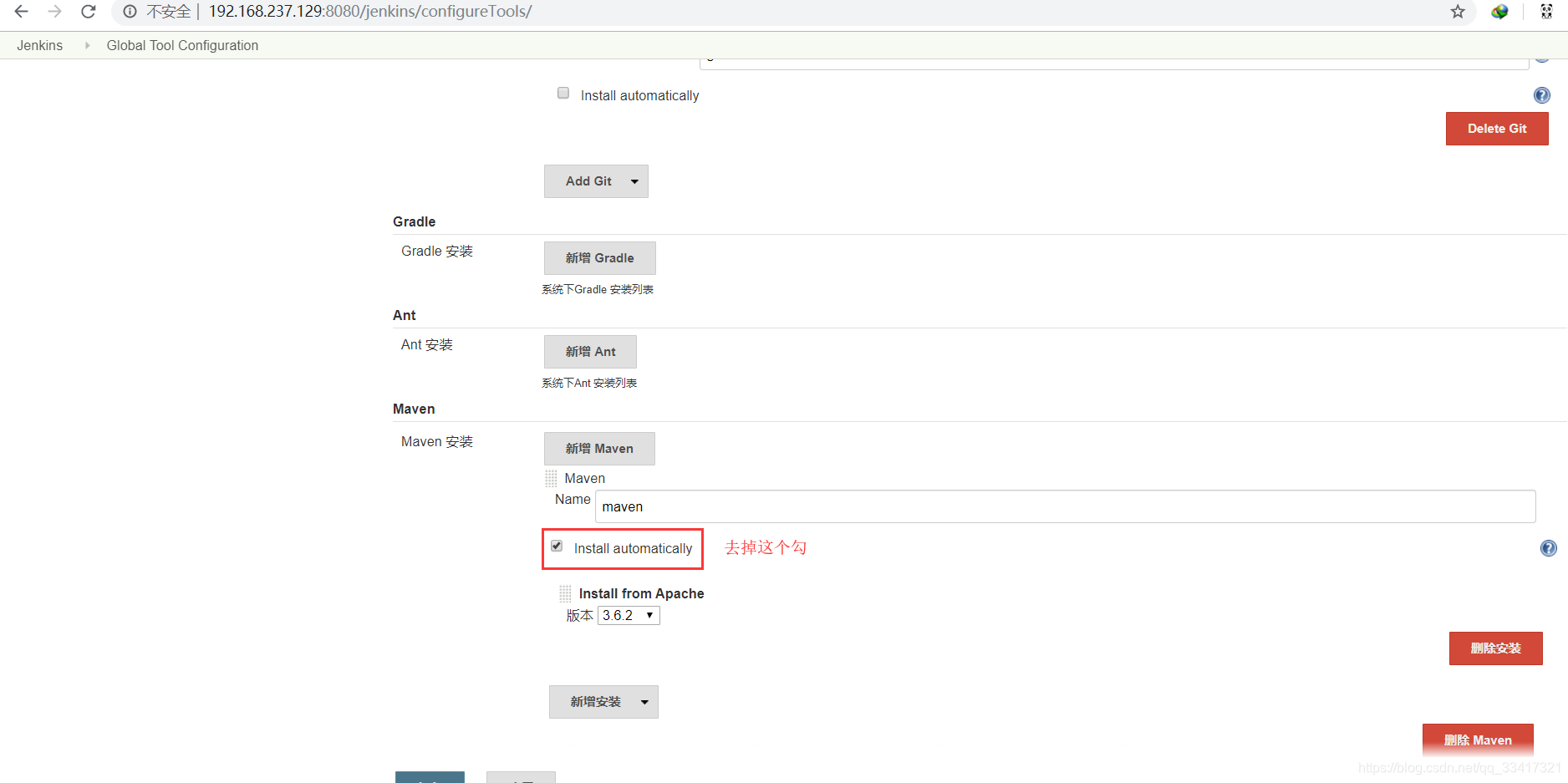Click the Maven 安装 label
Screen dimensions: 1568x783
pyautogui.click(x=437, y=442)
